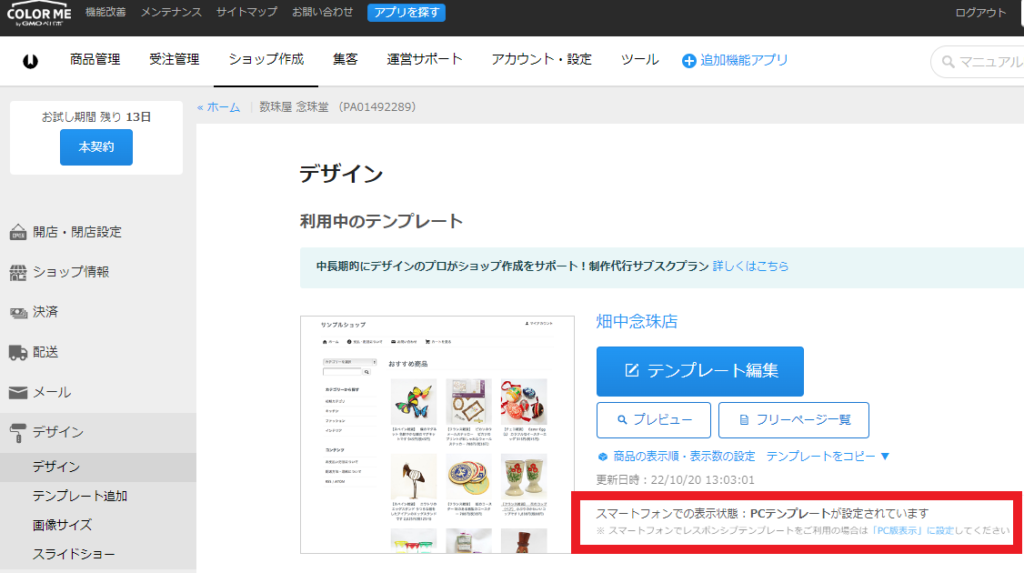Click the 配送 truck icon
Screen dimensions: 1024x573
18,352
